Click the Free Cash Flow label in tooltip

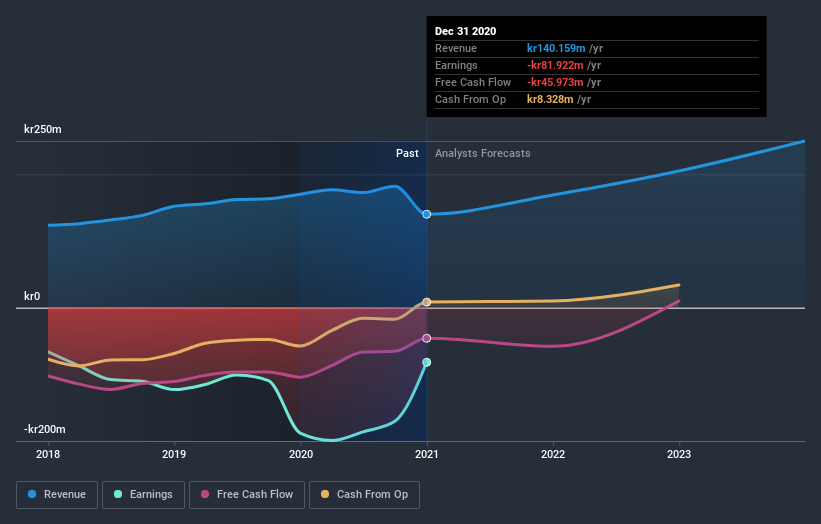tap(473, 82)
